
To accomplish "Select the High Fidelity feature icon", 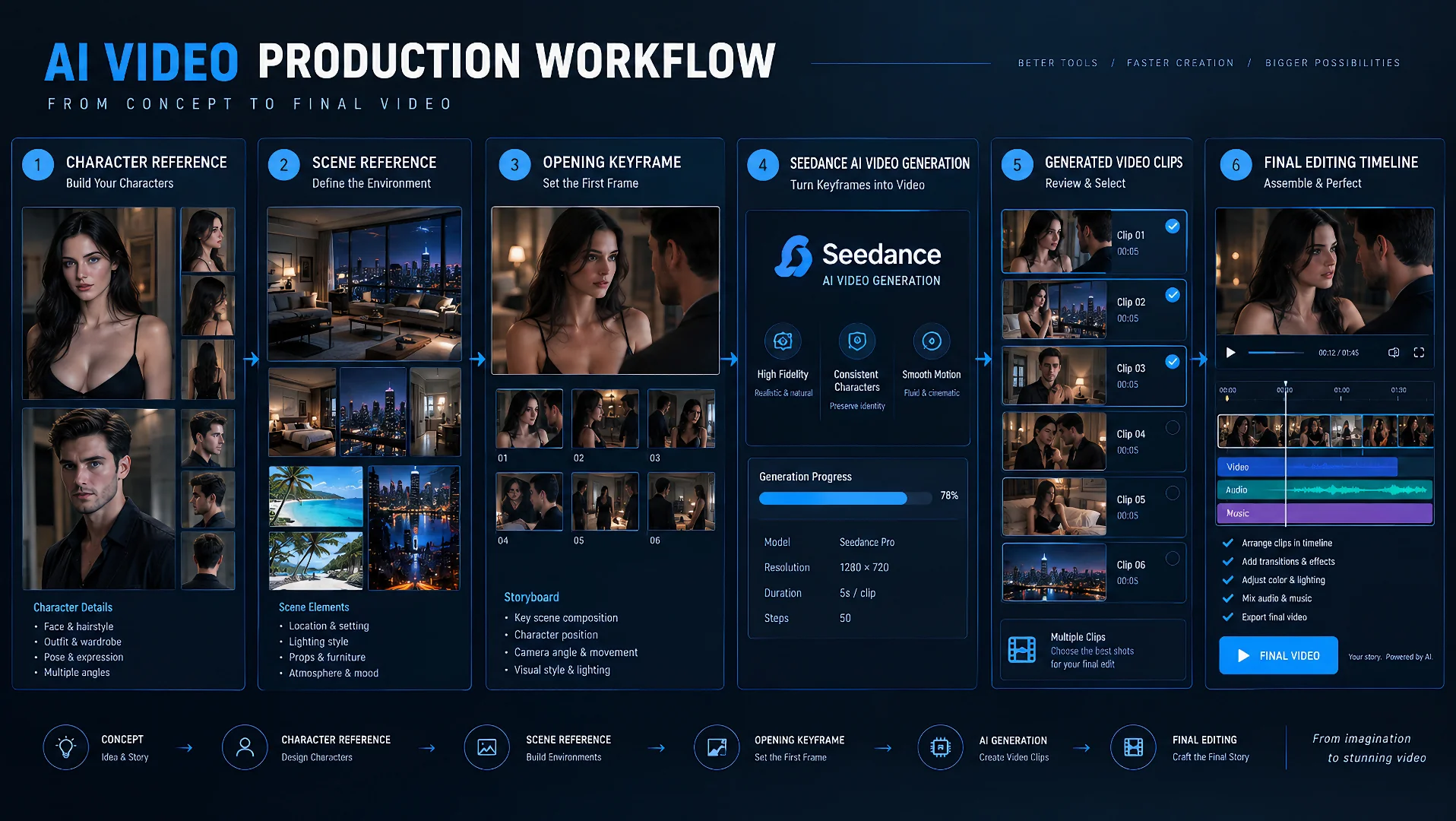I will 783,341.
